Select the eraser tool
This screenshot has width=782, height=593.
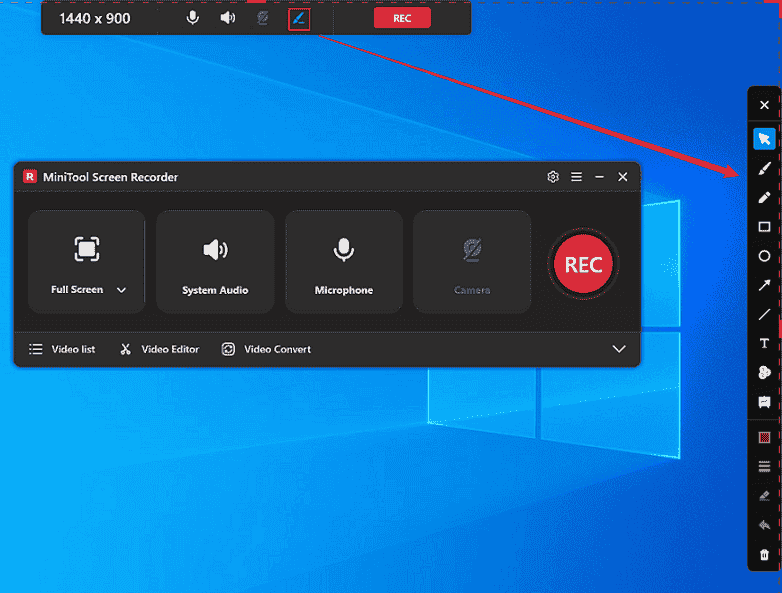pos(764,496)
